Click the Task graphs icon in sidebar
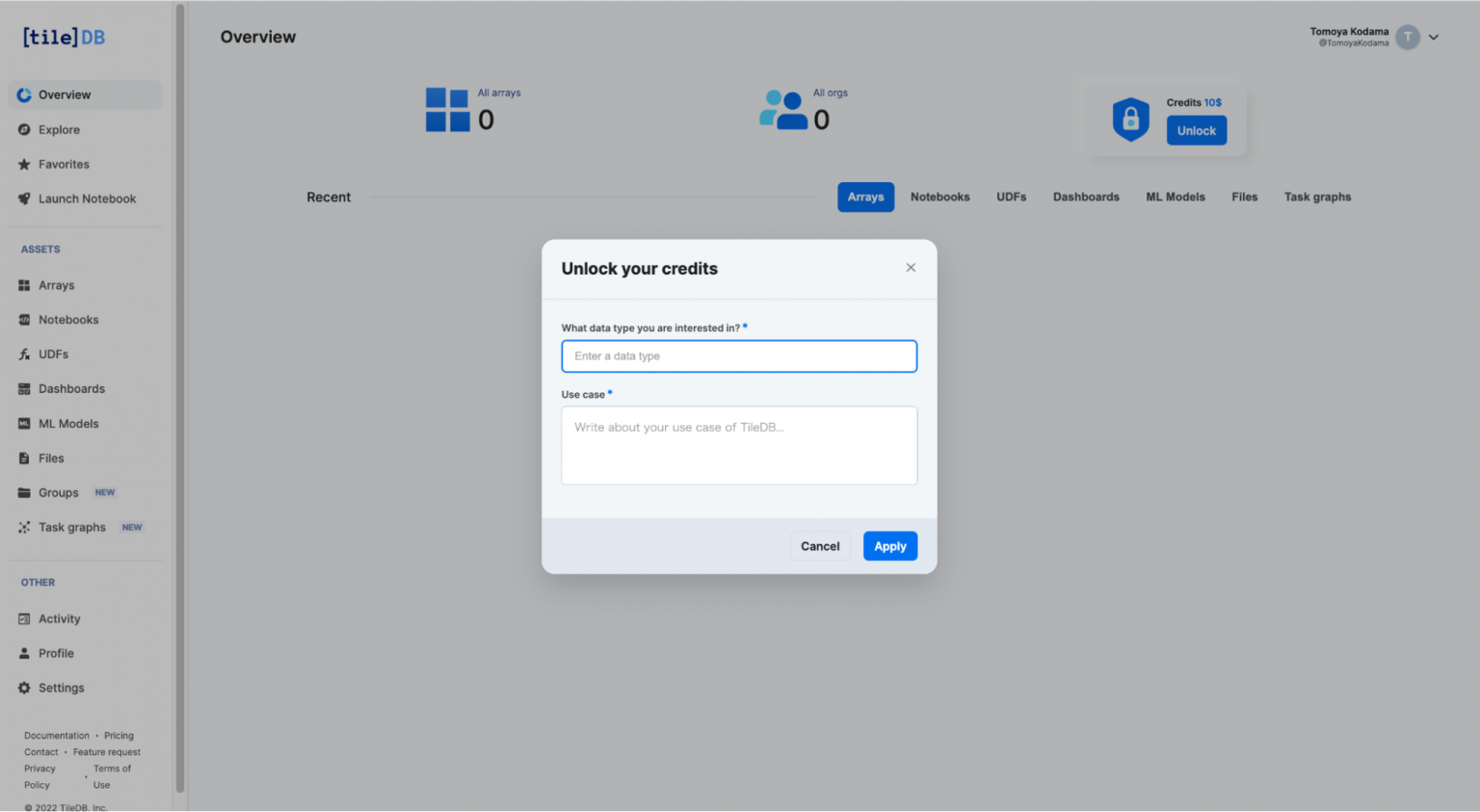The height and width of the screenshot is (812, 1480). (24, 528)
